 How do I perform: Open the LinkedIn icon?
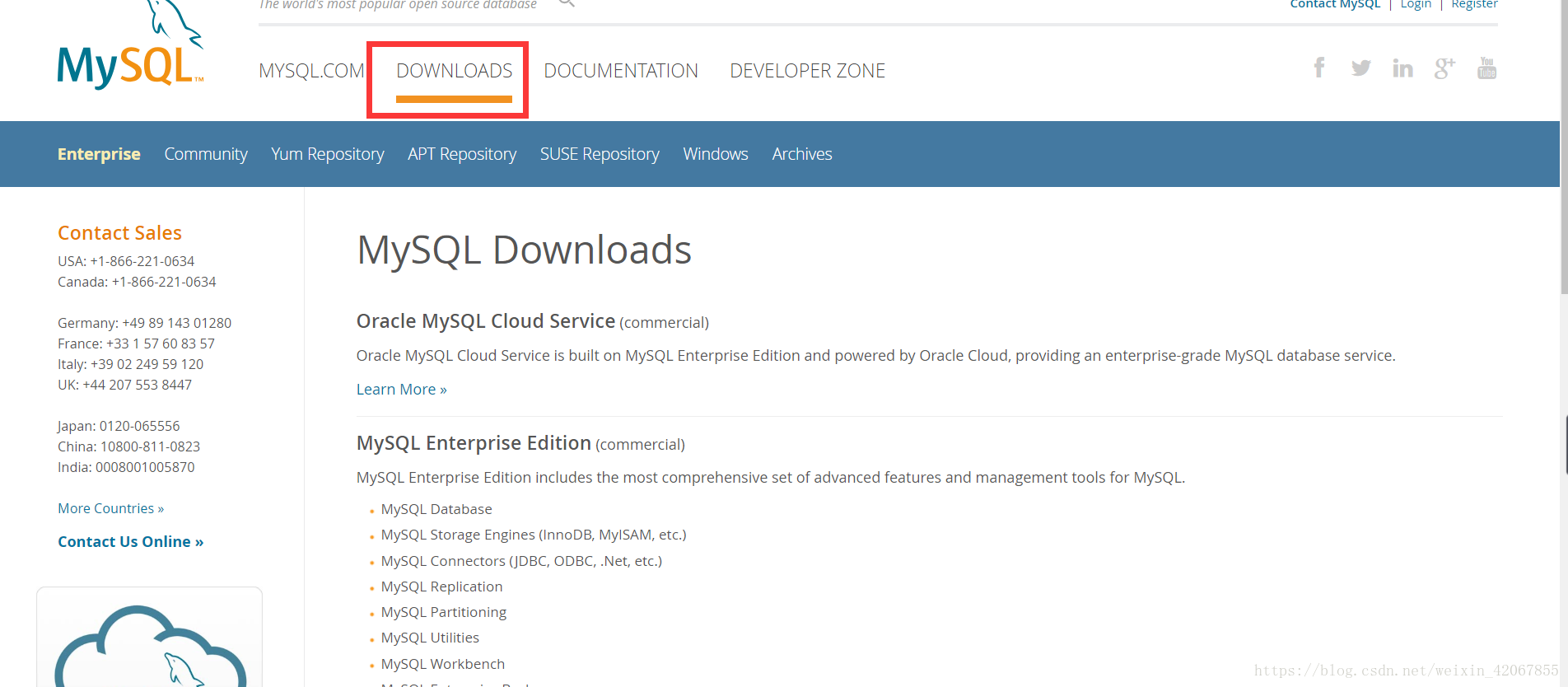point(1402,68)
